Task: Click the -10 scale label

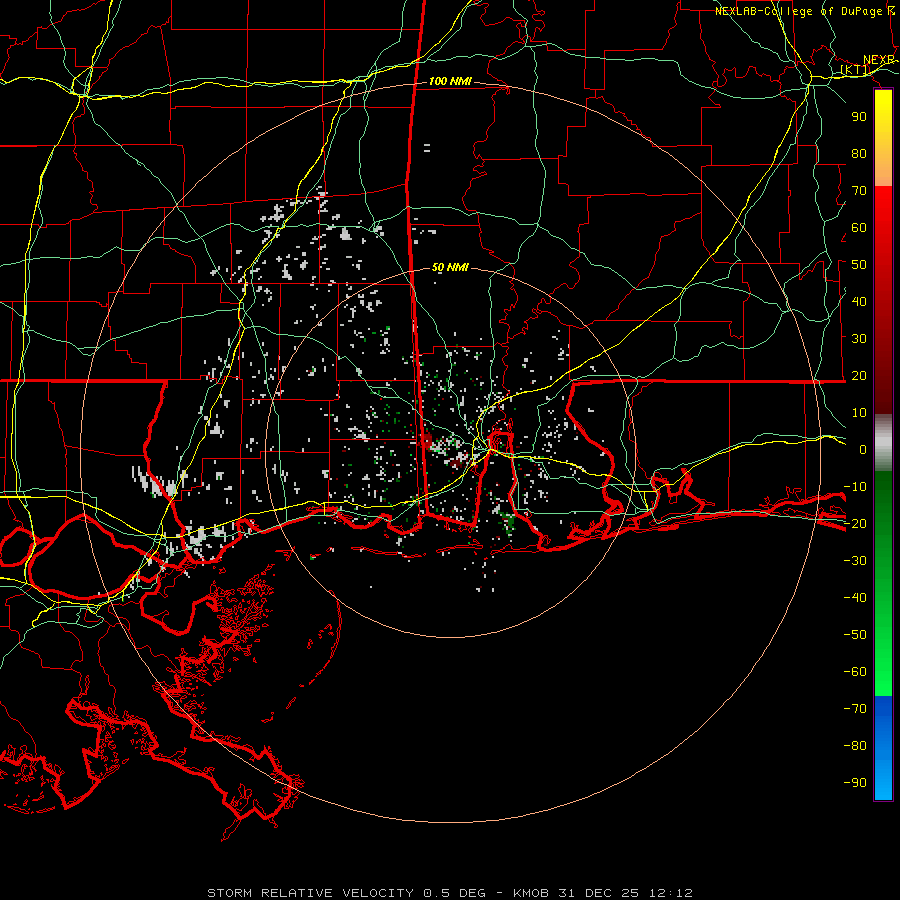Action: (x=855, y=487)
